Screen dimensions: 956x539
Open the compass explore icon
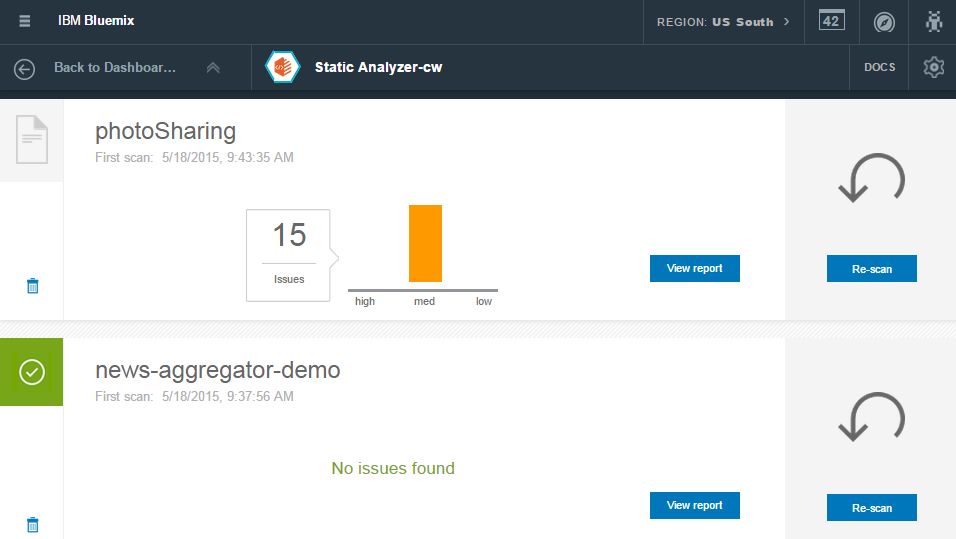[884, 23]
